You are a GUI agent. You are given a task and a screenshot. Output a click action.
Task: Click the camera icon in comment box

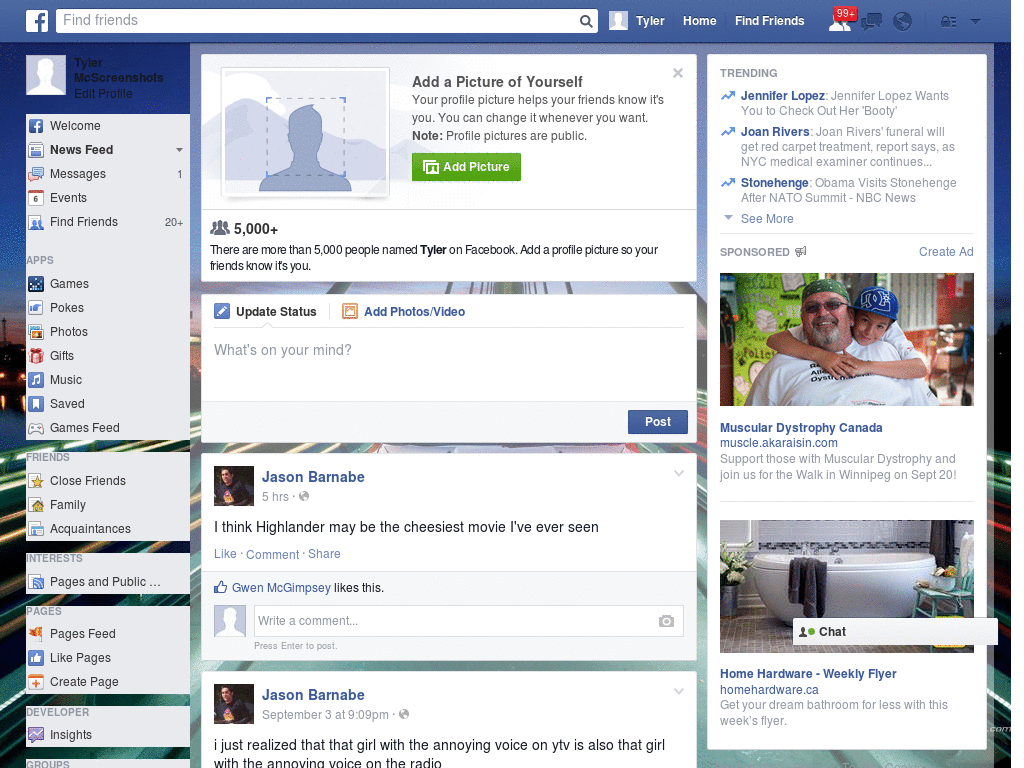click(666, 621)
